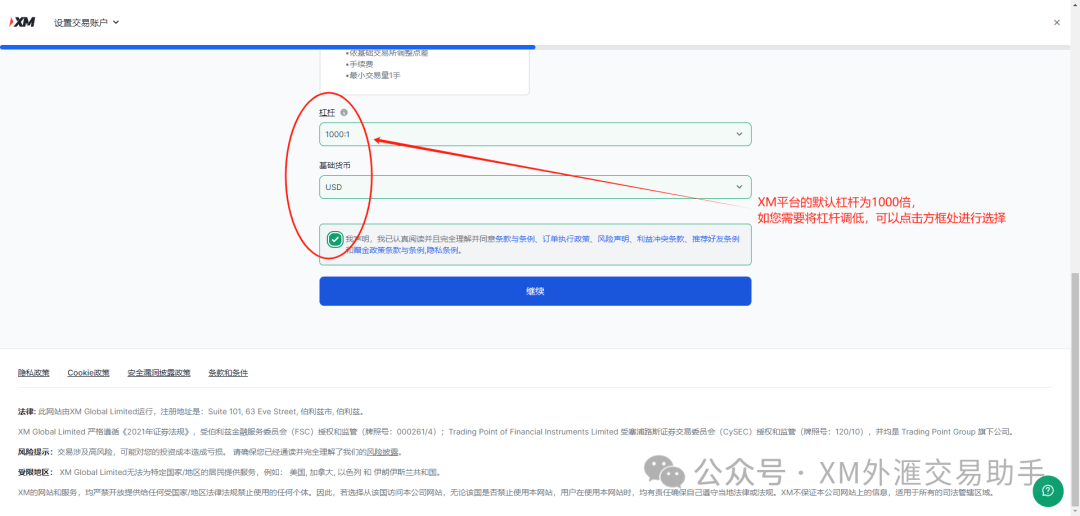Open the base currency USD dropdown

535,187
